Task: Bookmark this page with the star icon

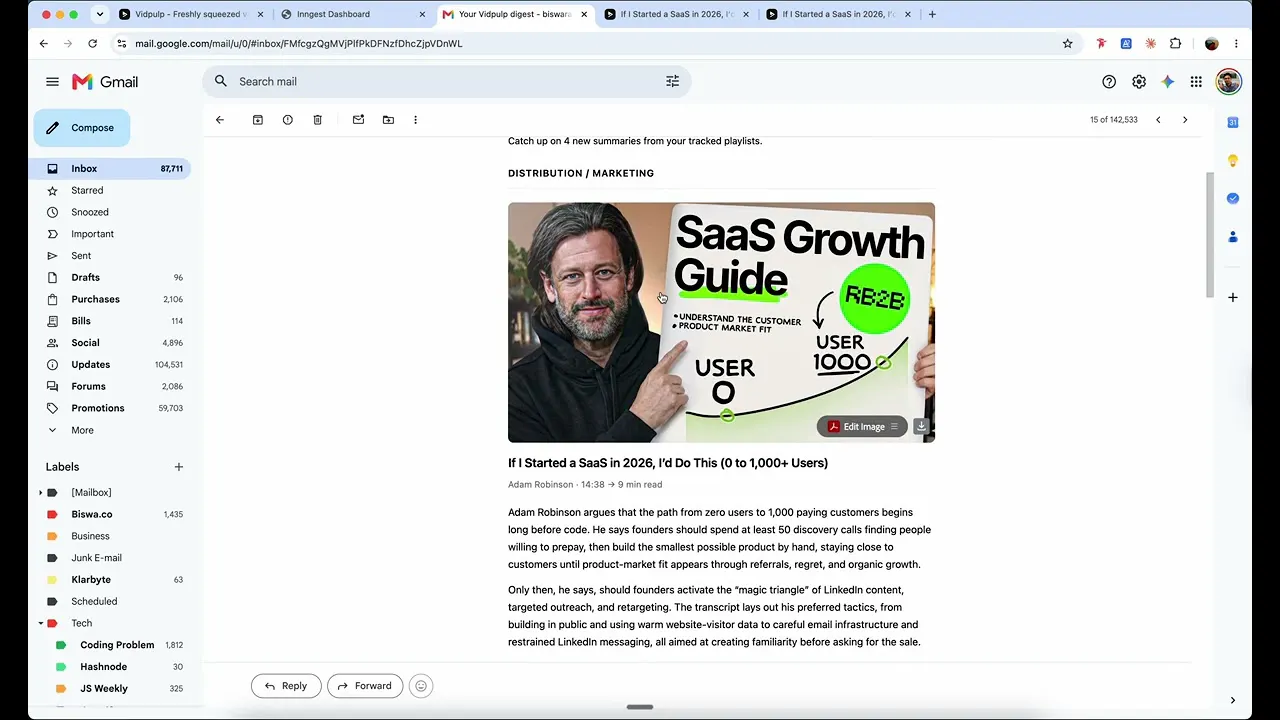Action: pyautogui.click(x=1067, y=44)
